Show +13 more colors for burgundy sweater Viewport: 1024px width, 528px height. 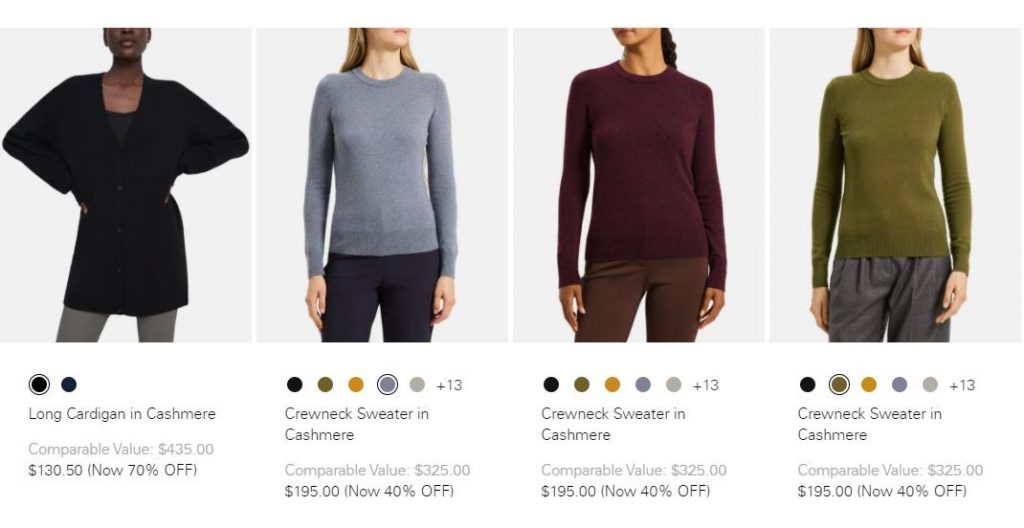706,385
